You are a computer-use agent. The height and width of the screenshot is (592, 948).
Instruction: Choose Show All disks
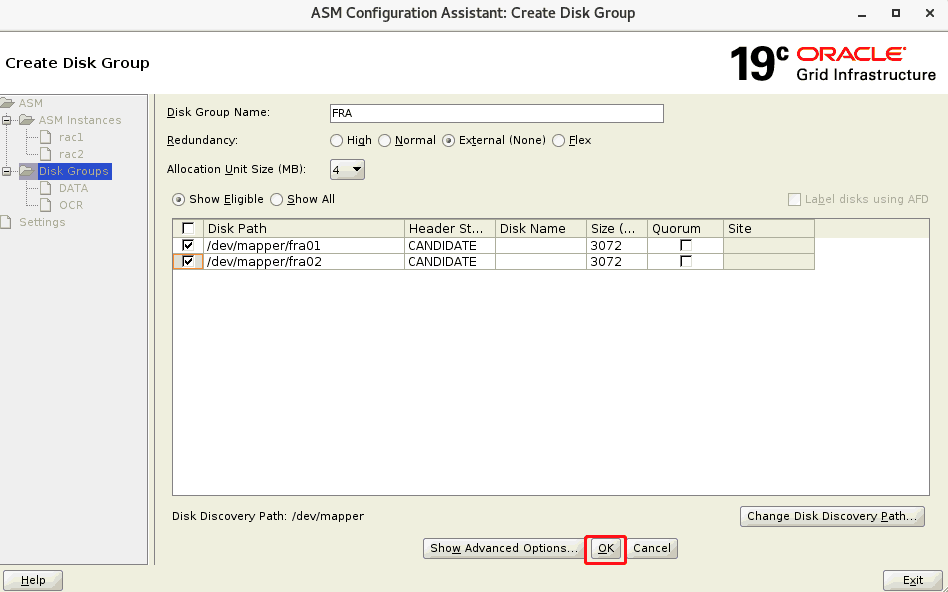pos(277,200)
